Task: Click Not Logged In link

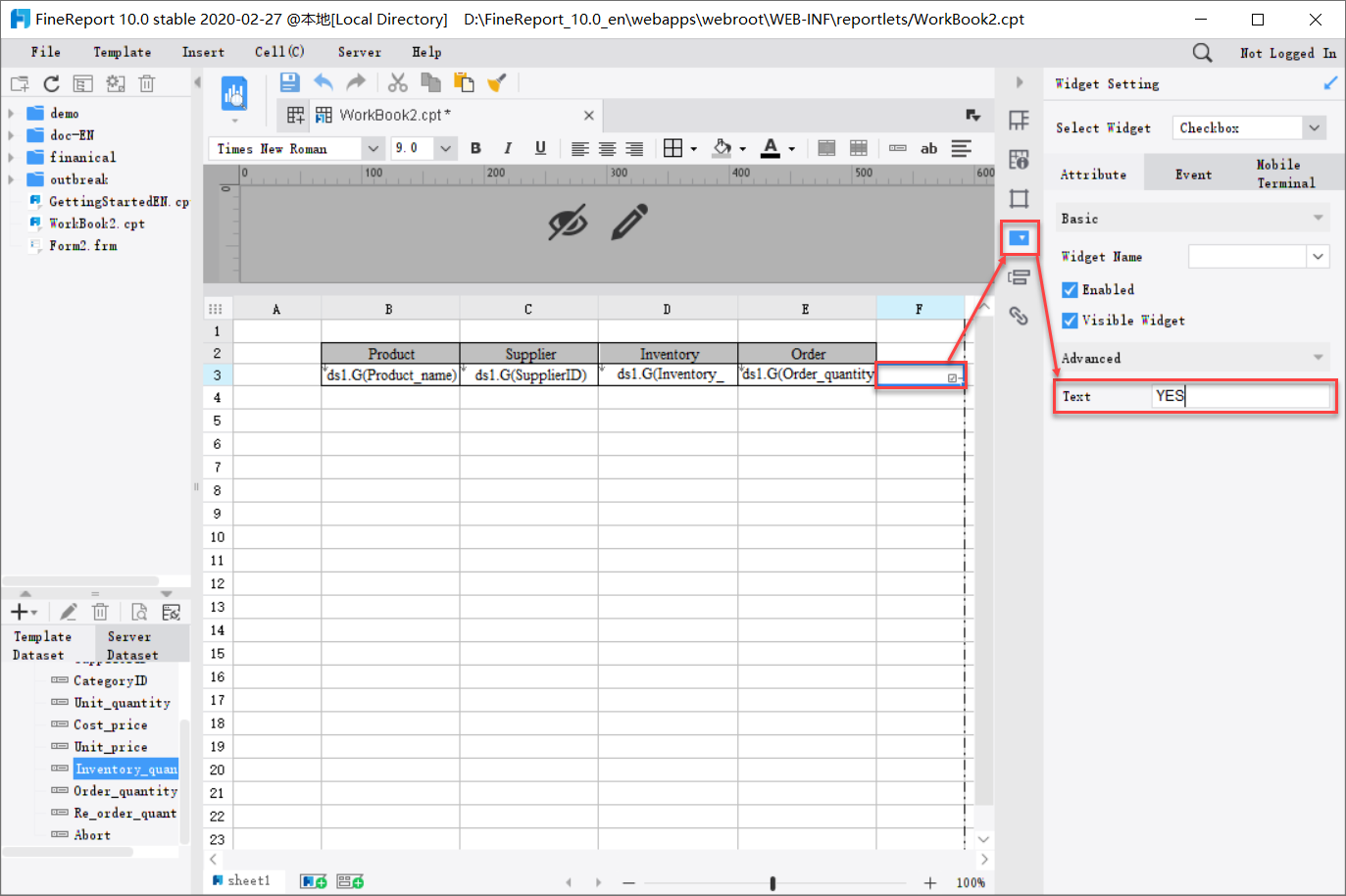Action: click(x=1287, y=53)
